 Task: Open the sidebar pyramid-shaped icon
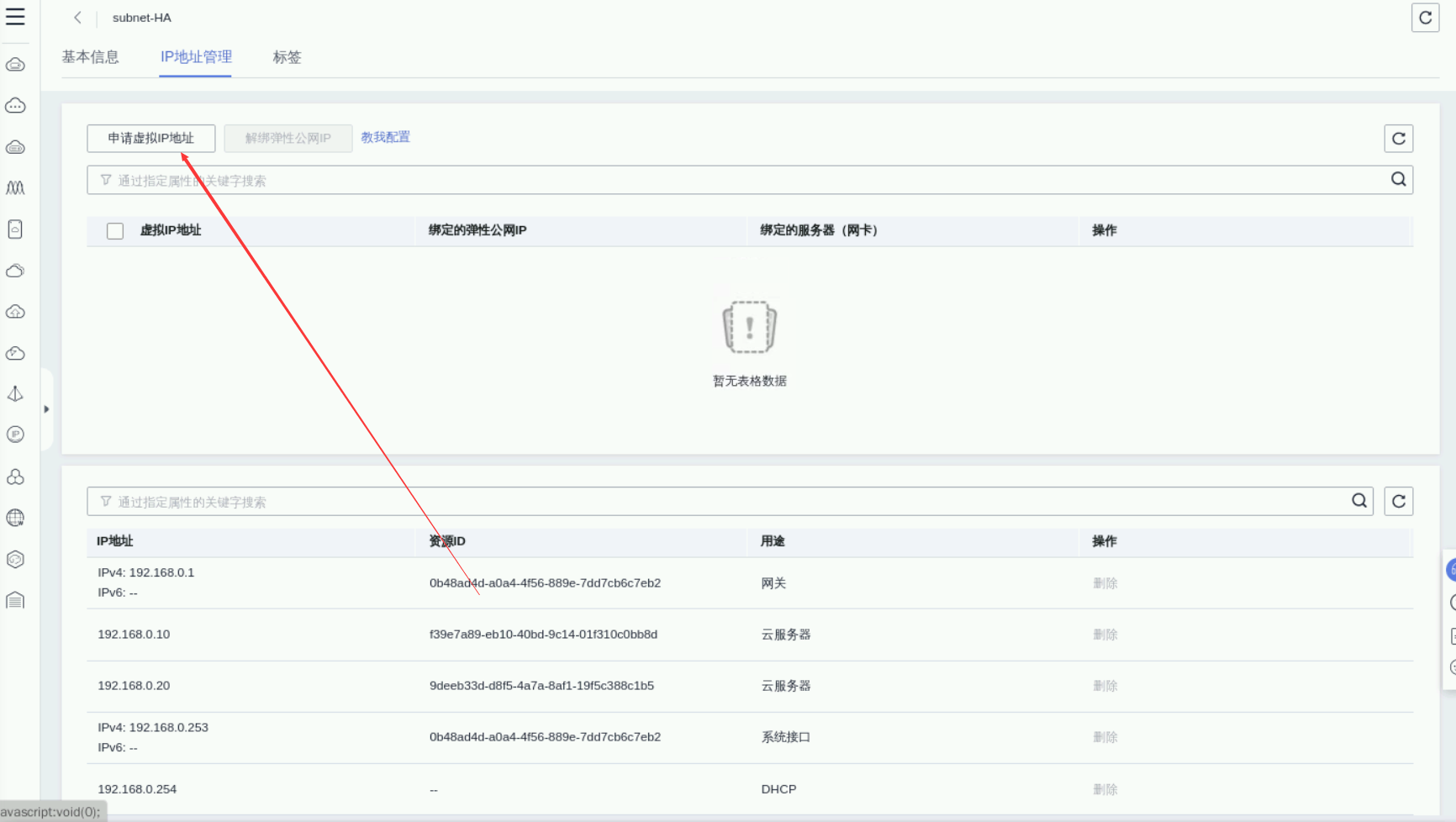(15, 393)
